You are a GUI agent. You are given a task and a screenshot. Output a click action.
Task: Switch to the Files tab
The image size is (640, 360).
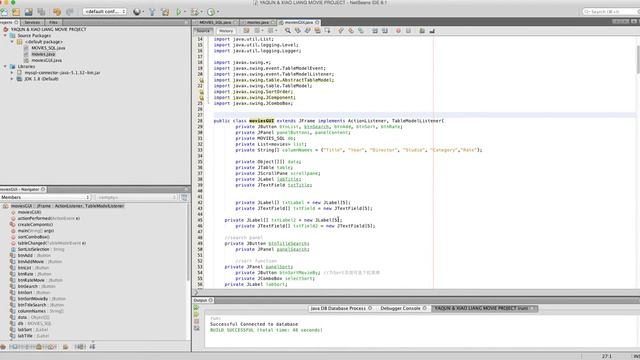[53, 22]
